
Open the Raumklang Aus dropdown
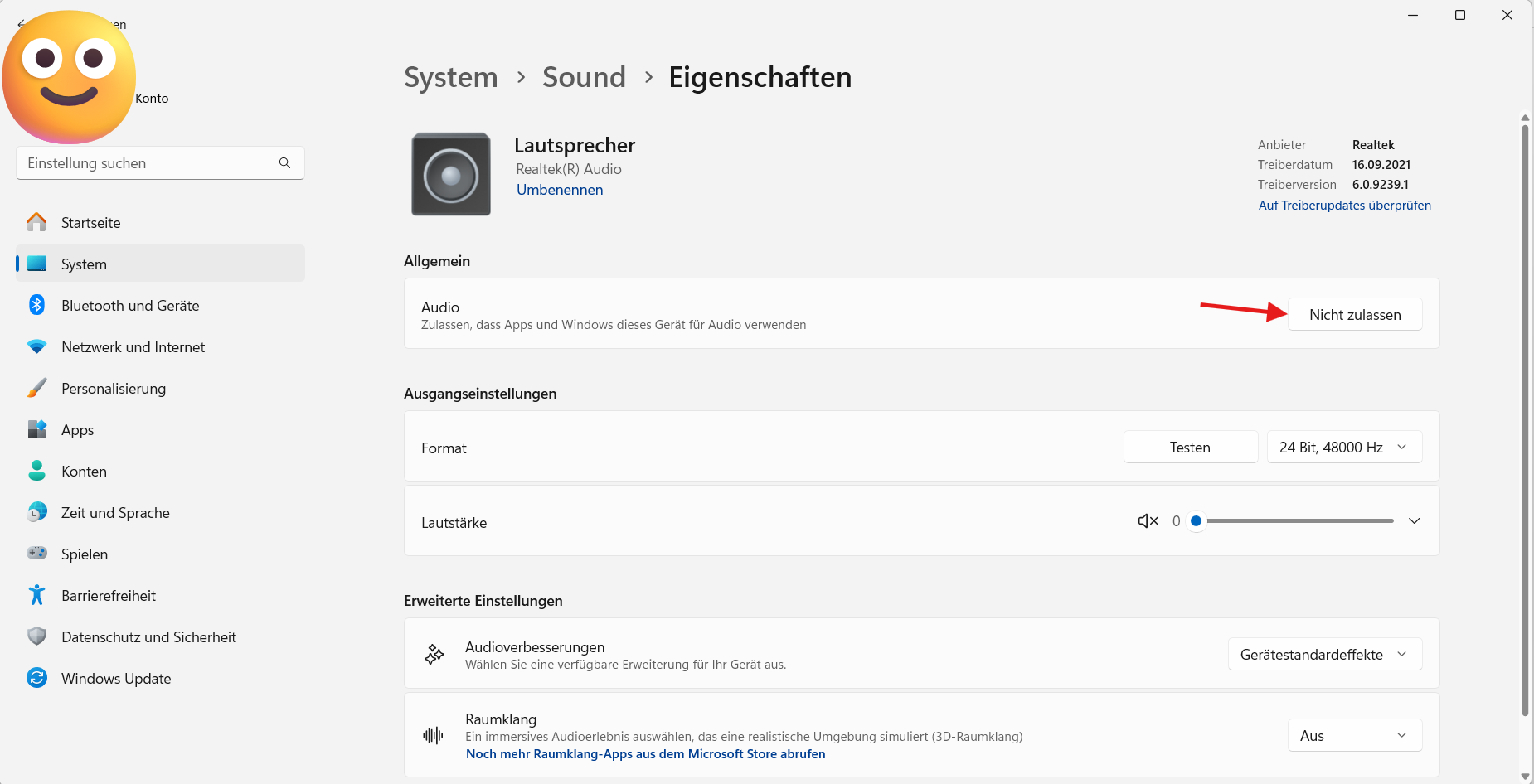click(1355, 736)
